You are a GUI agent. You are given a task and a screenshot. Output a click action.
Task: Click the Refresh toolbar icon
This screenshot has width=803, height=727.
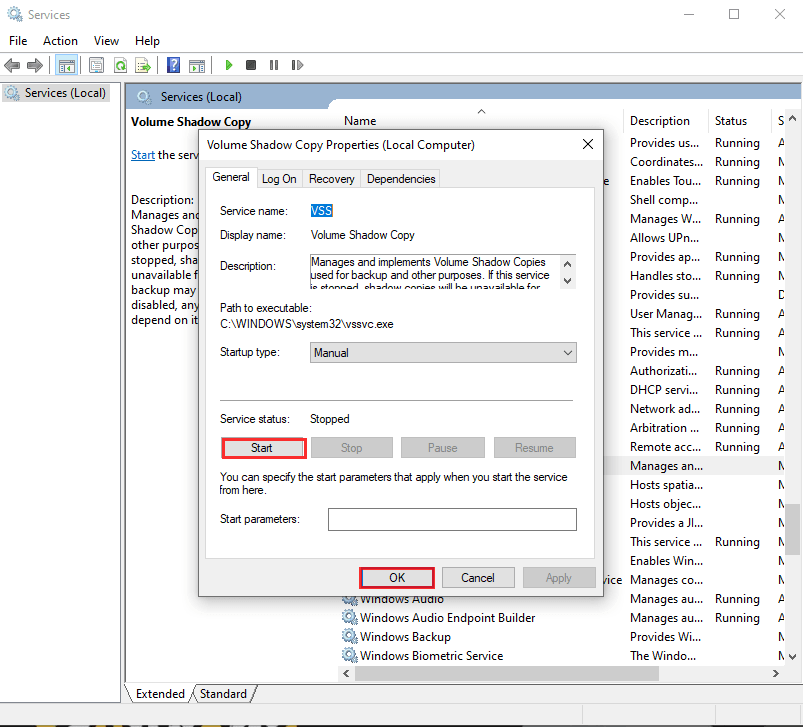(x=120, y=65)
